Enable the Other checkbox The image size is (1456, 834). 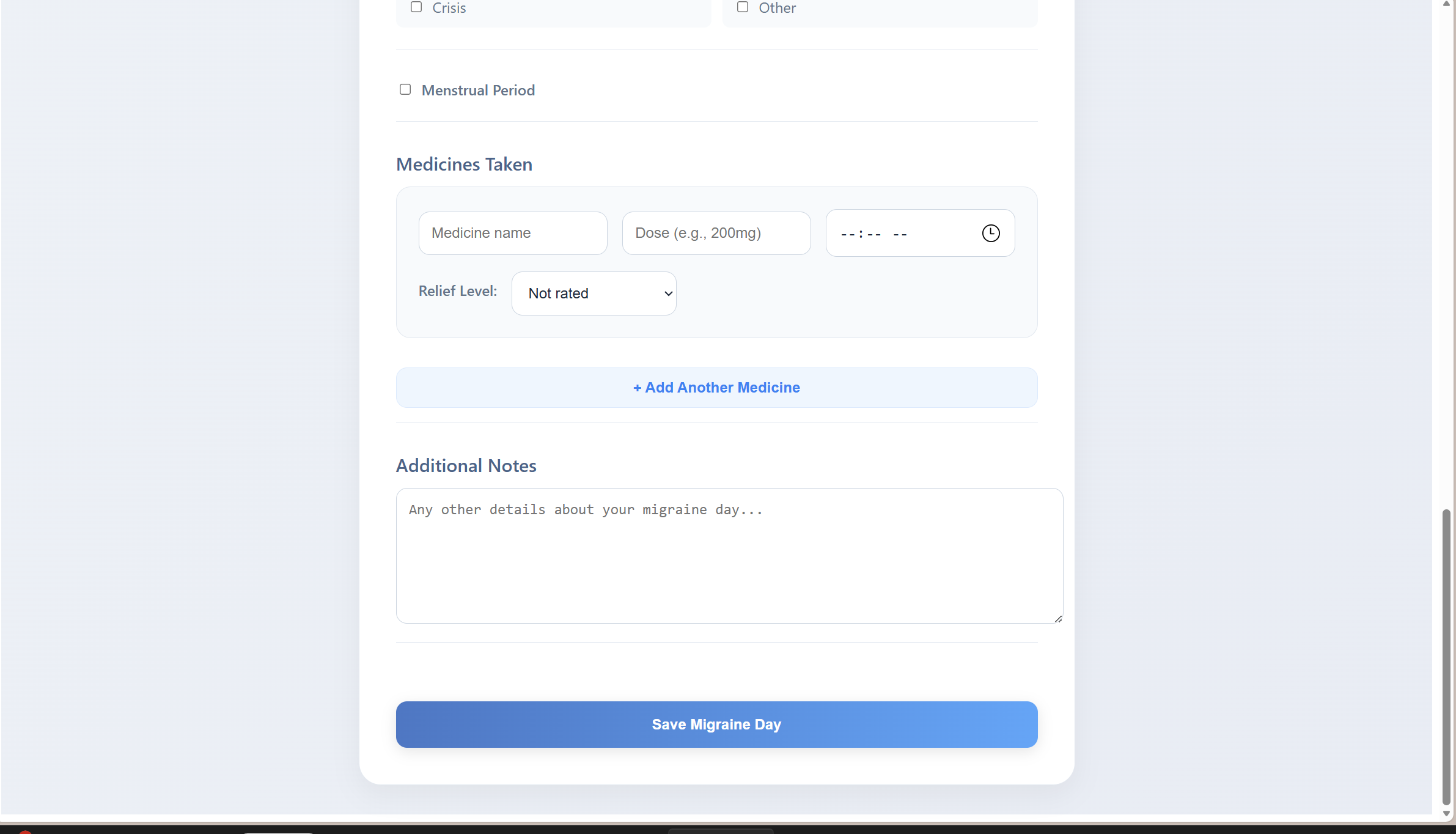tap(743, 7)
